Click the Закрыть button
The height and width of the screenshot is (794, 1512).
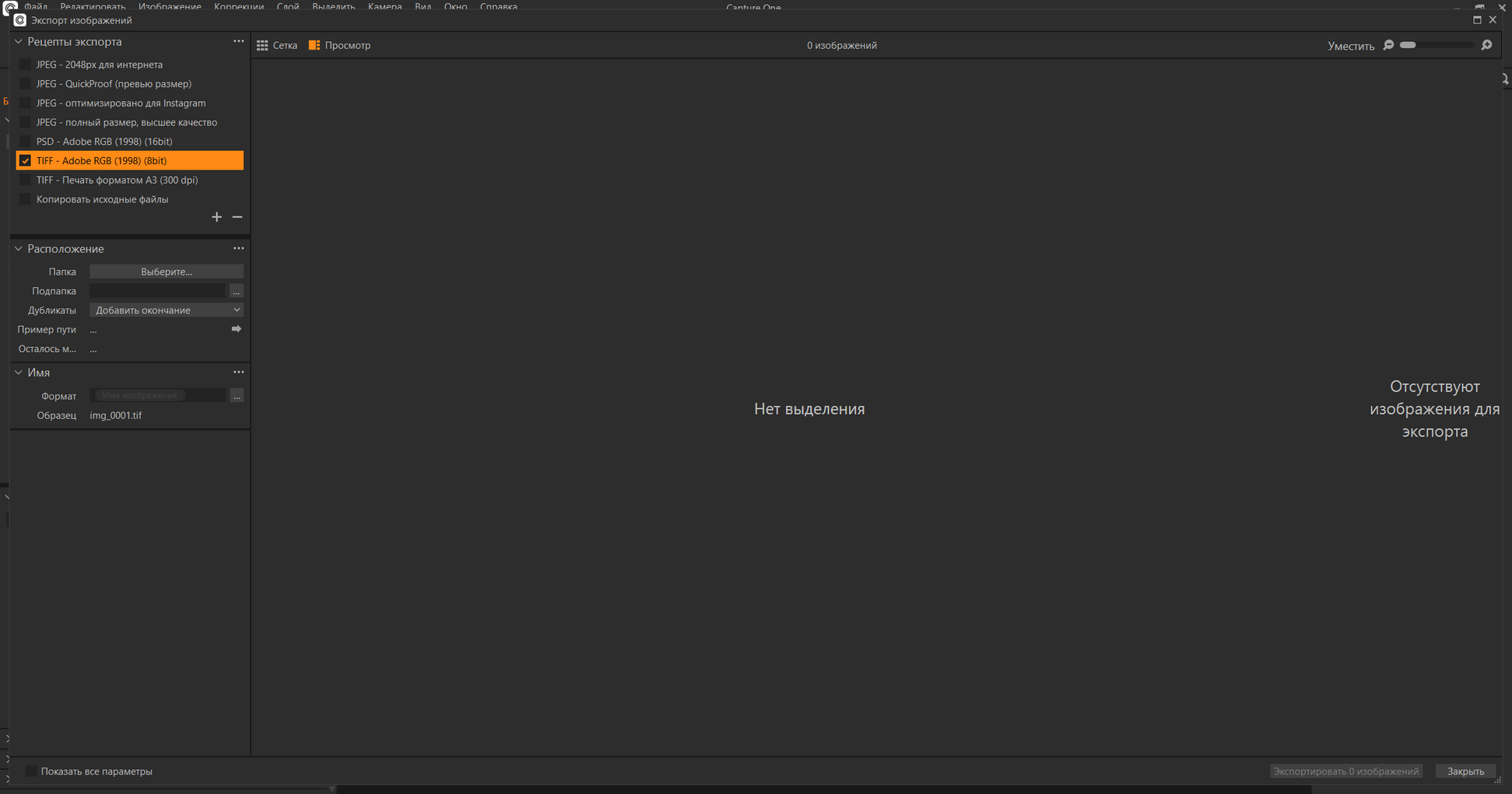pyautogui.click(x=1465, y=771)
